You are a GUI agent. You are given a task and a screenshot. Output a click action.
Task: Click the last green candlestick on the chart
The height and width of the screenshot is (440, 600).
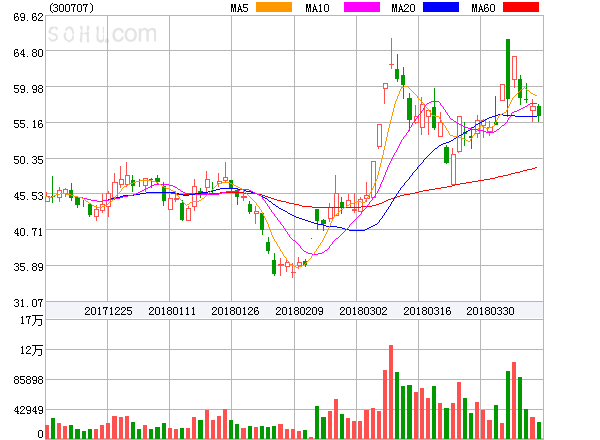(x=539, y=111)
